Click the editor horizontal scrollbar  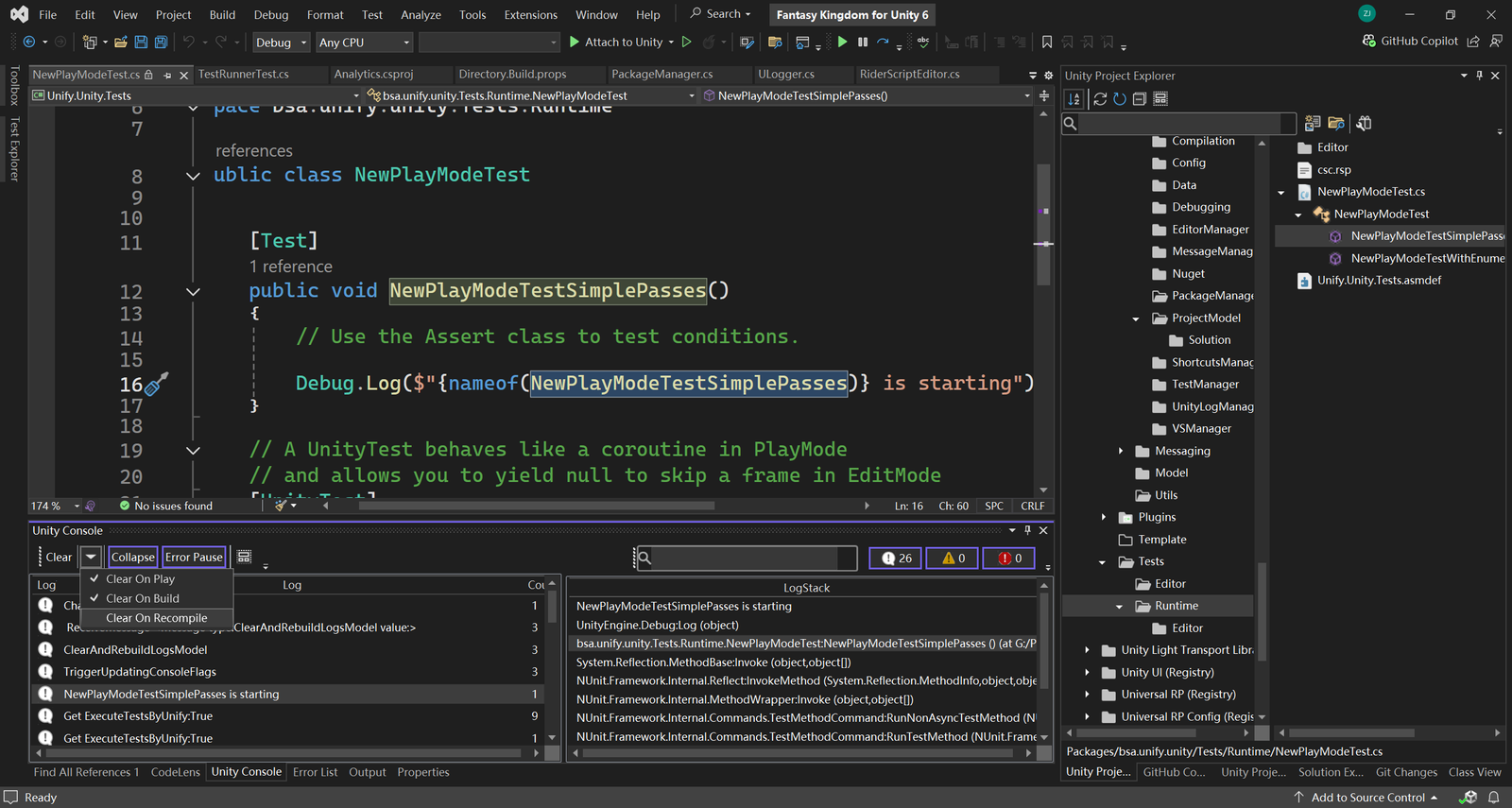coord(536,506)
